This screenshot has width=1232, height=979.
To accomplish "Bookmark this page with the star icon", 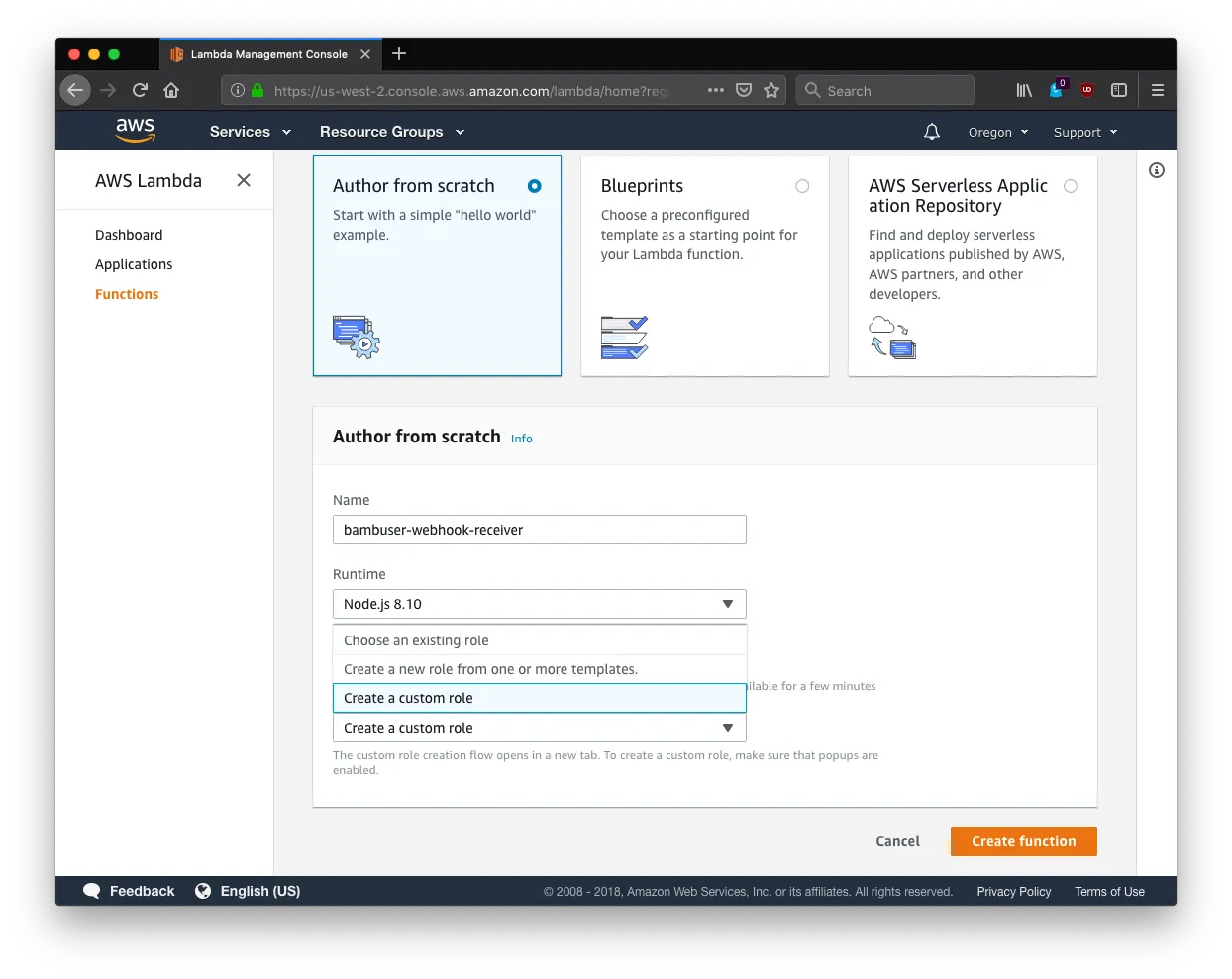I will [x=771, y=90].
